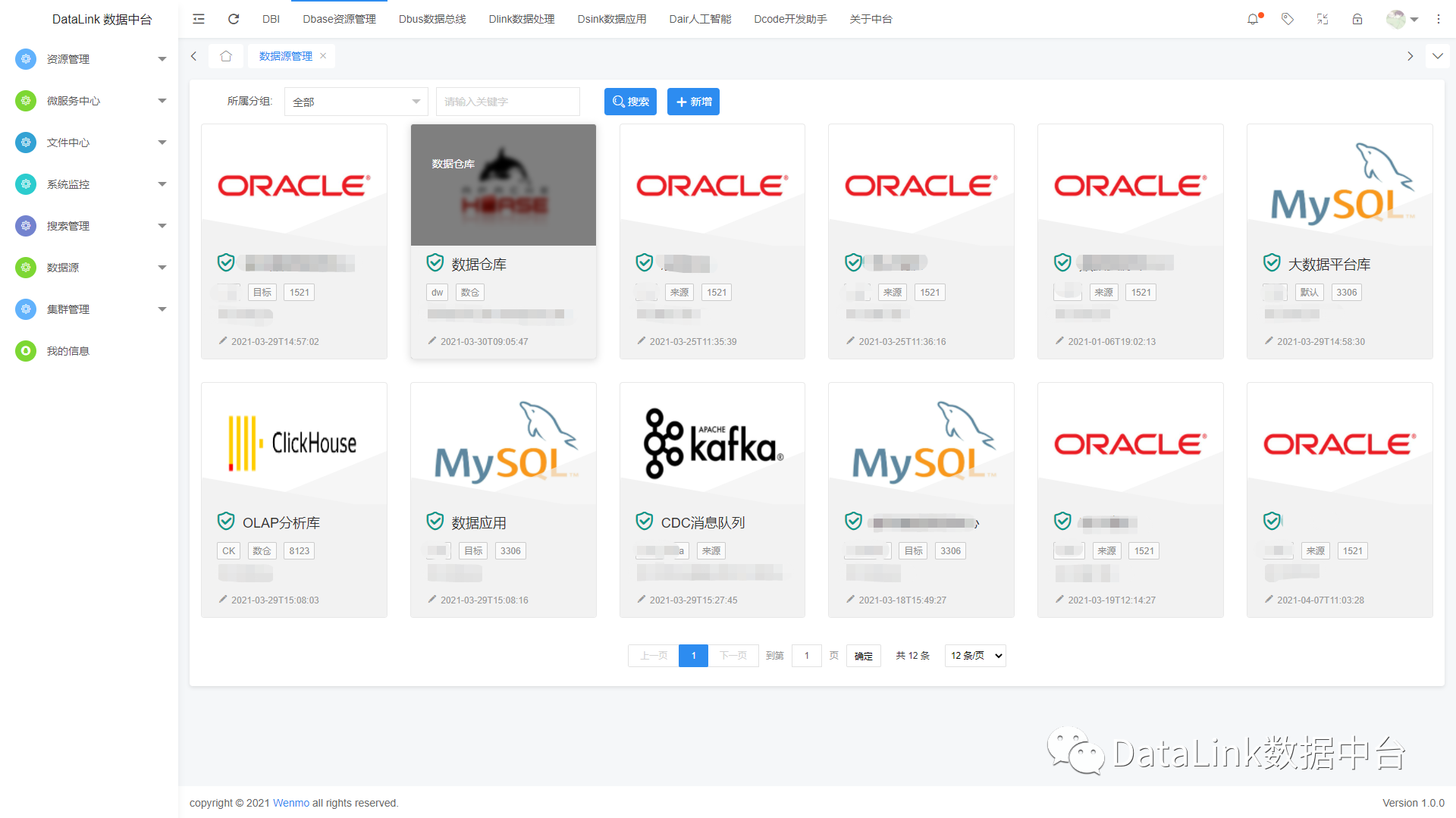Click the 8123 port tag on OLAP分析库
Viewport: 1456px width, 818px height.
click(300, 551)
